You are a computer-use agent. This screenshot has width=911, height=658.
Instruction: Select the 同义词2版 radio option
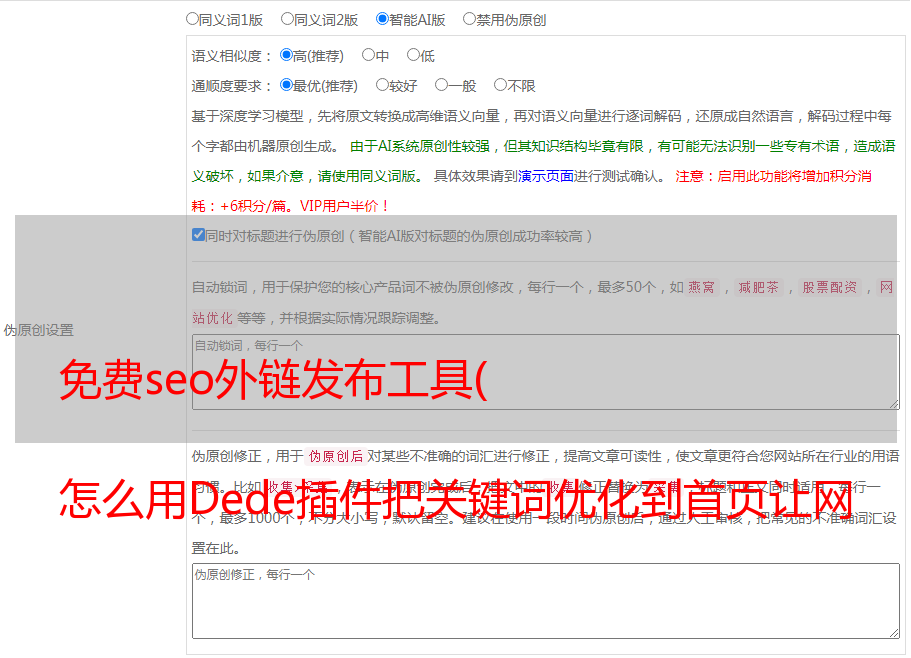coord(287,19)
